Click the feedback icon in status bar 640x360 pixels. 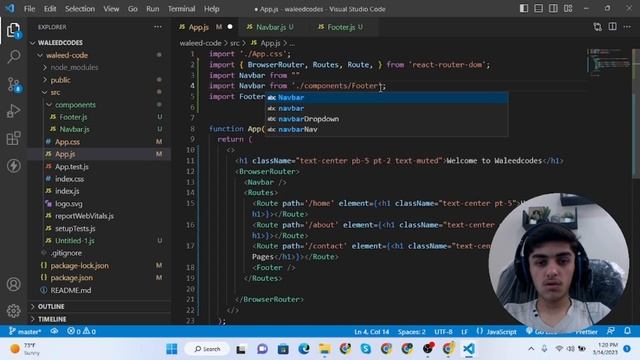[611, 331]
